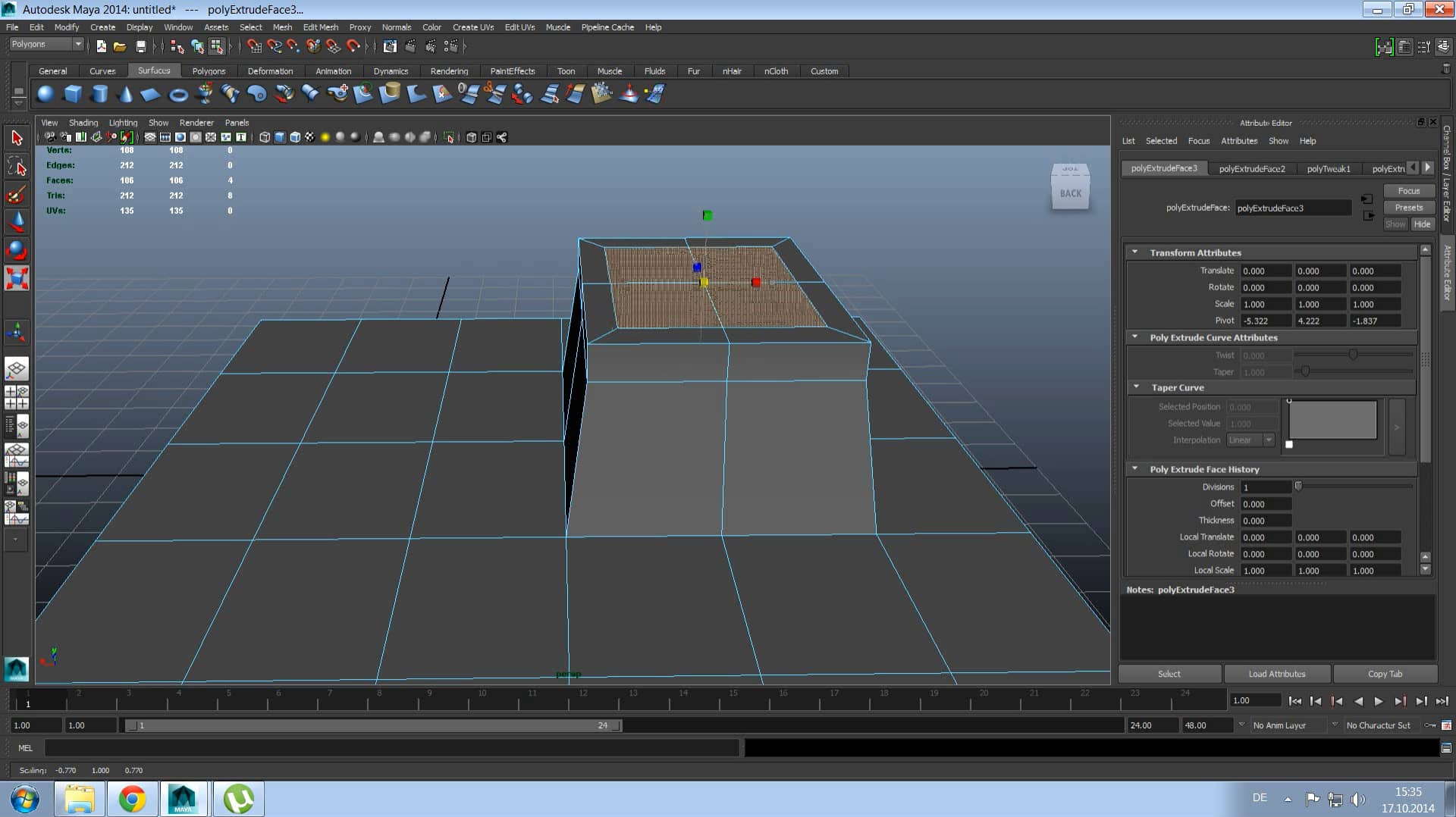Select the Scale tool in the toolbox
Viewport: 1456px width, 817px height.
pyautogui.click(x=17, y=278)
